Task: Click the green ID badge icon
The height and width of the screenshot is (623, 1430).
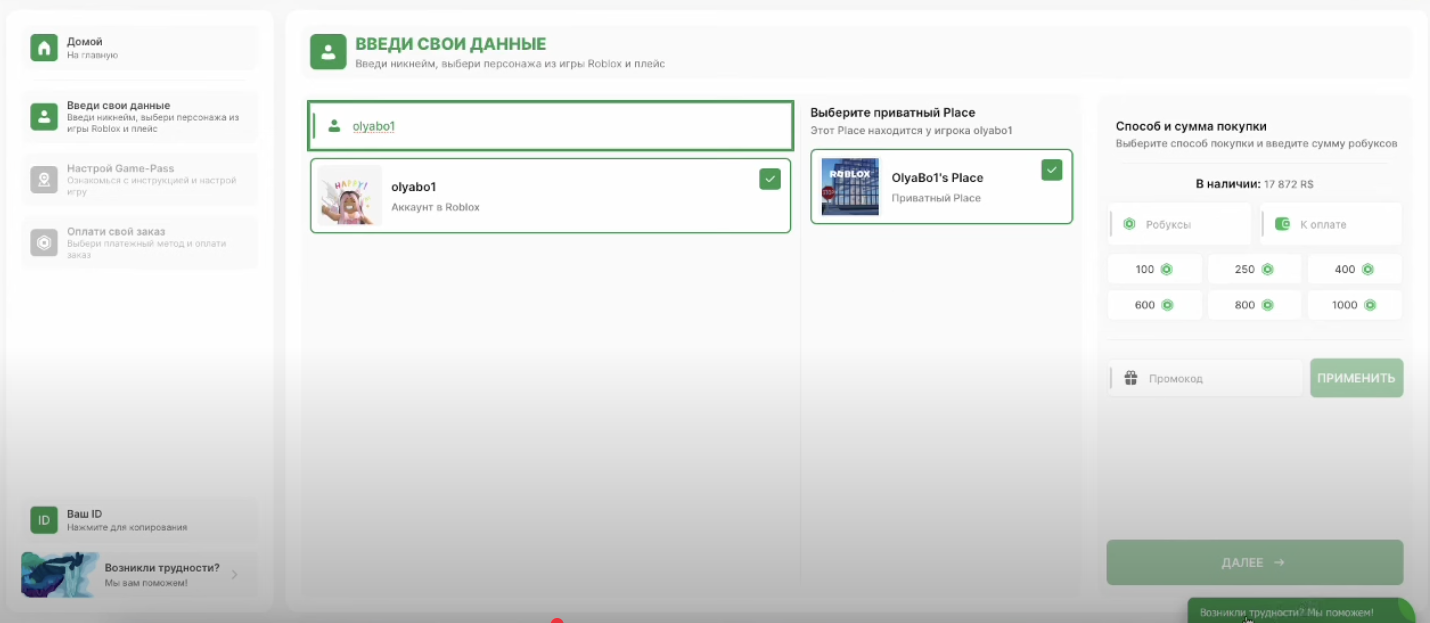Action: pos(44,520)
